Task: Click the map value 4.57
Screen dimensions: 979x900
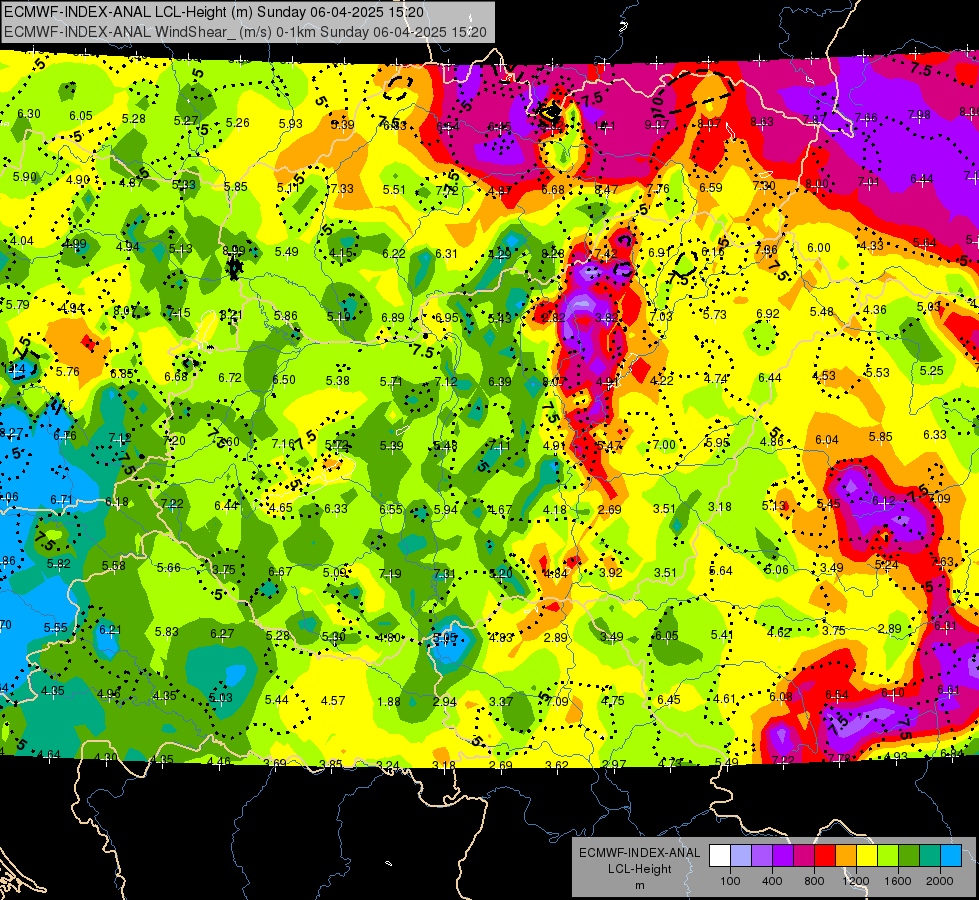Action: pyautogui.click(x=333, y=701)
